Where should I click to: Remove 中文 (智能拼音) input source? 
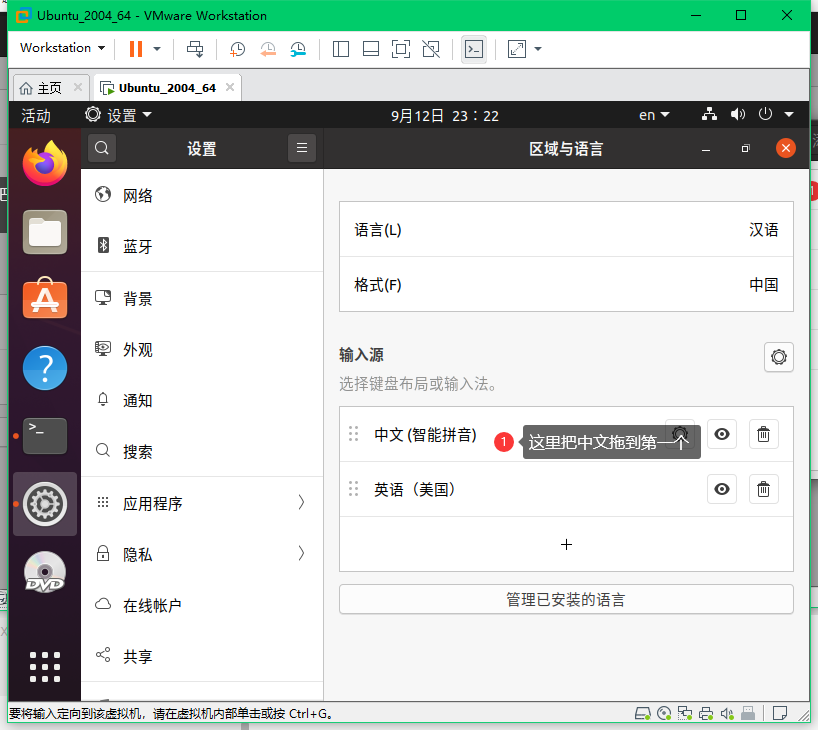click(x=763, y=434)
